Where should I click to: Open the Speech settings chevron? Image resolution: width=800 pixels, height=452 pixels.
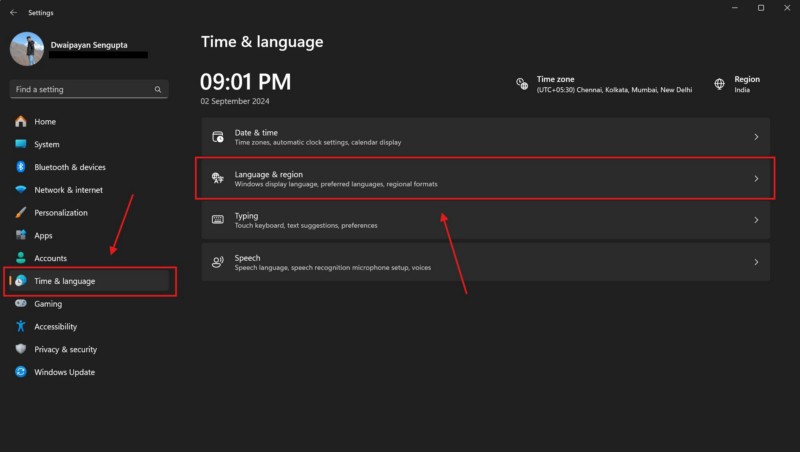coord(756,262)
